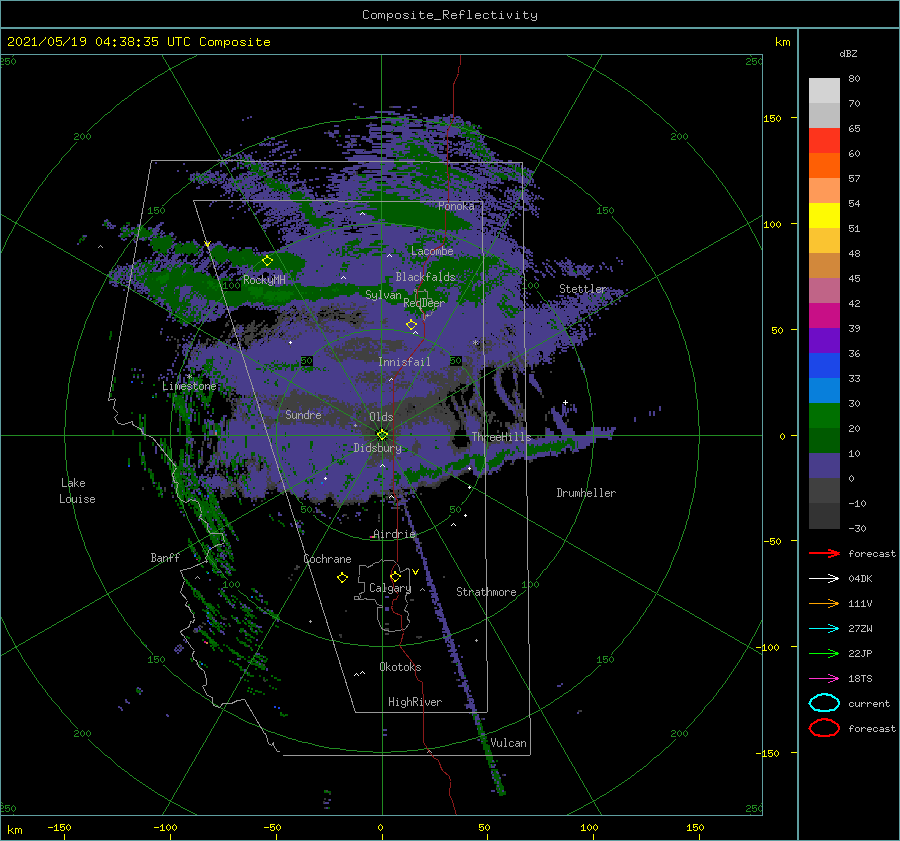
Task: Click the 'Drumheller' city label
Action: click(x=586, y=493)
